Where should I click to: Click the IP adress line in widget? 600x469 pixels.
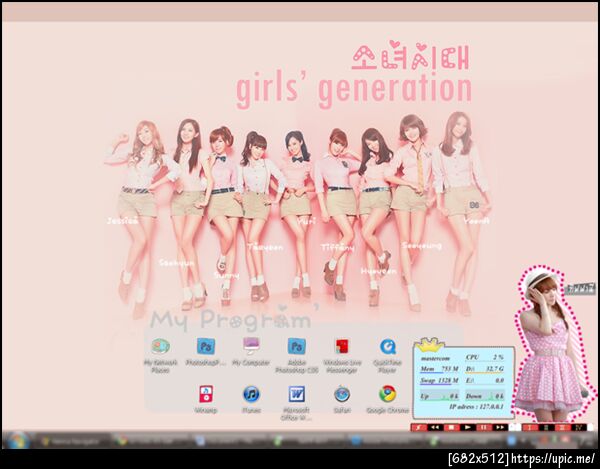(476, 407)
